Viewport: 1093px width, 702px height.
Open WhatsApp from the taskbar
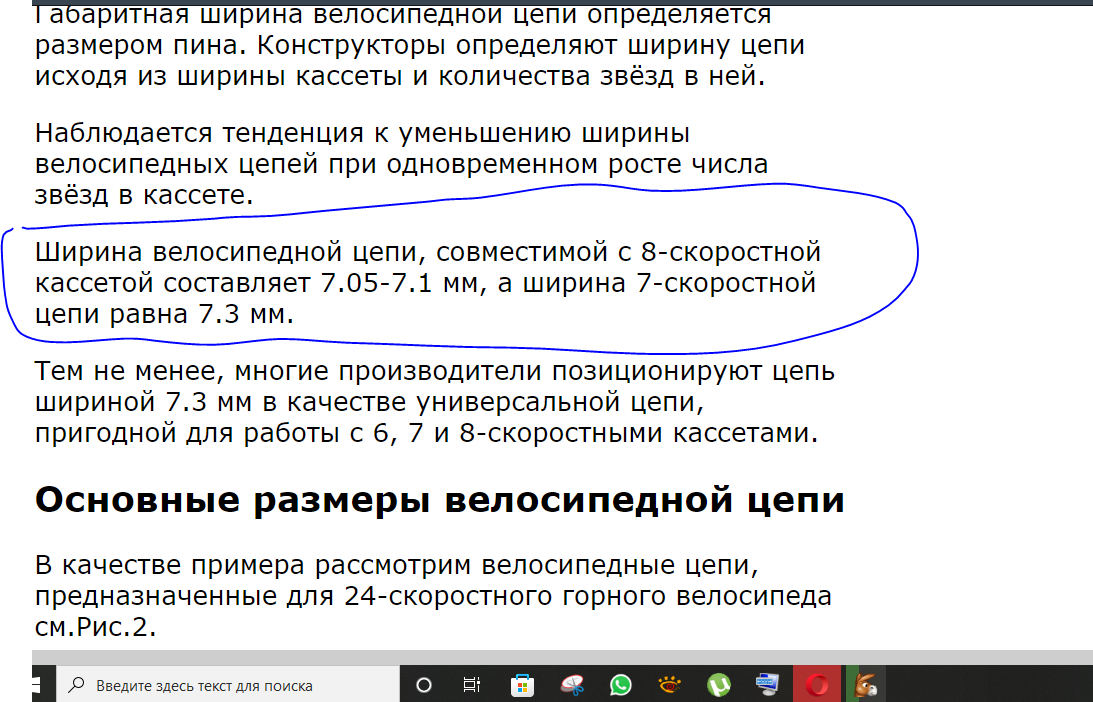(x=620, y=685)
